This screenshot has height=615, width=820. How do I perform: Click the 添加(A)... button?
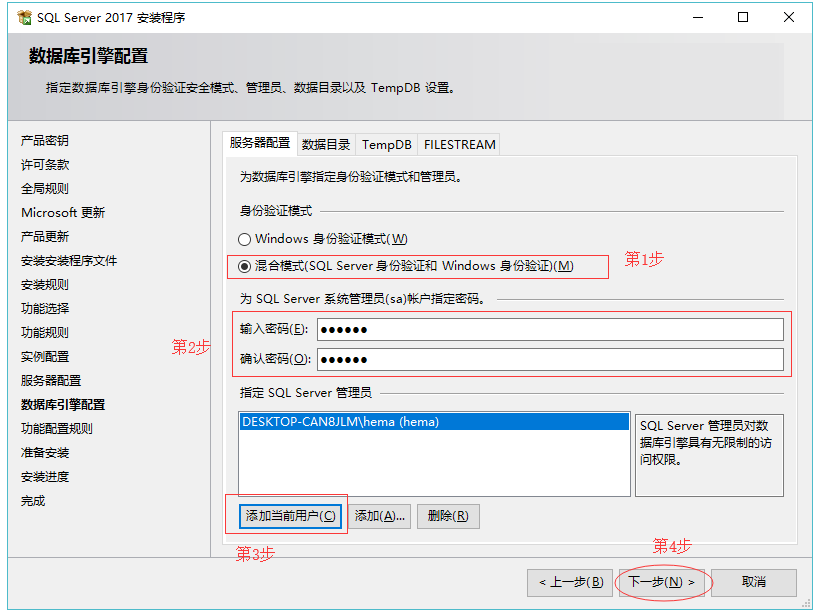pyautogui.click(x=380, y=516)
